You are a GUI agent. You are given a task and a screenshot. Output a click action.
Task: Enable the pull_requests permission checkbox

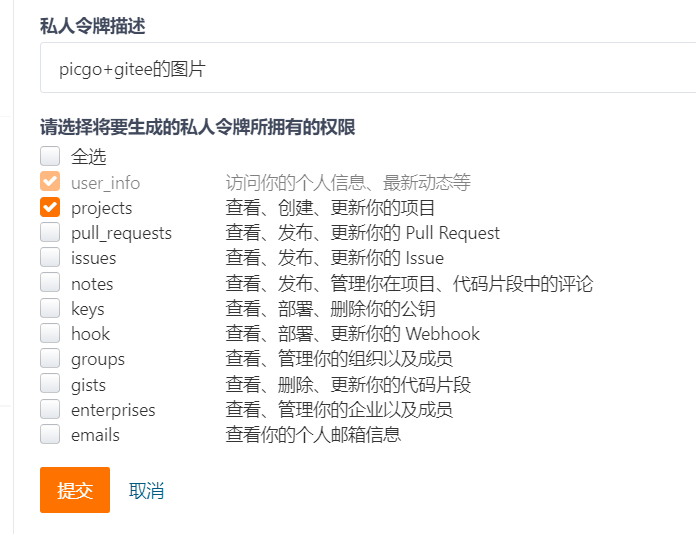(50, 232)
